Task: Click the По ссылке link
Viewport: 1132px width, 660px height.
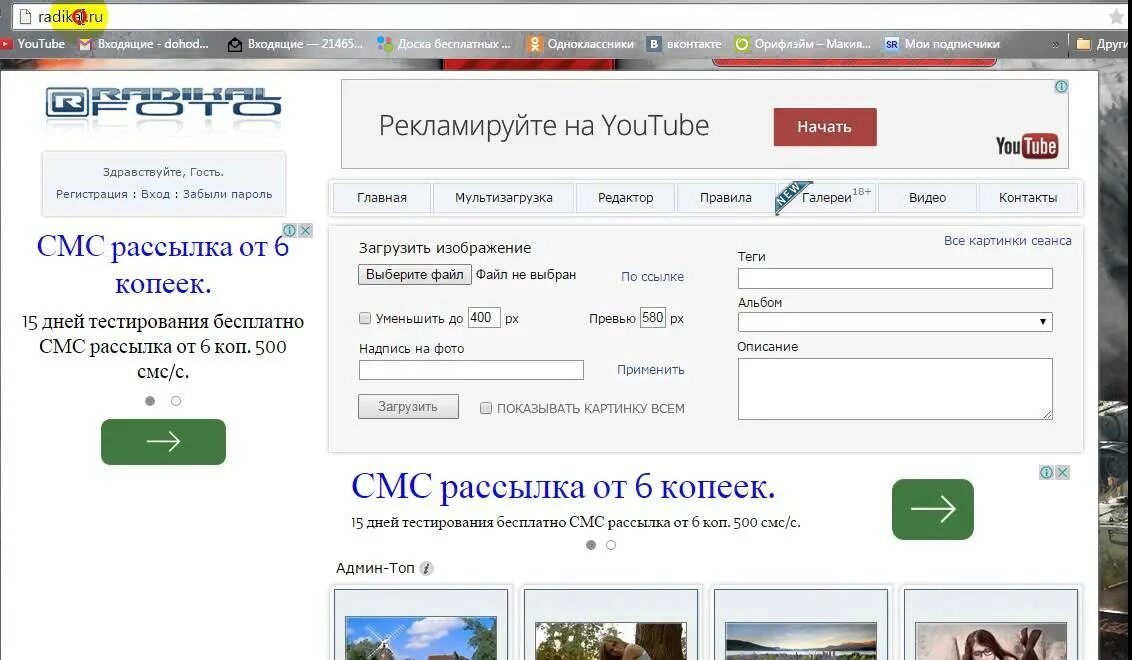Action: (x=653, y=277)
